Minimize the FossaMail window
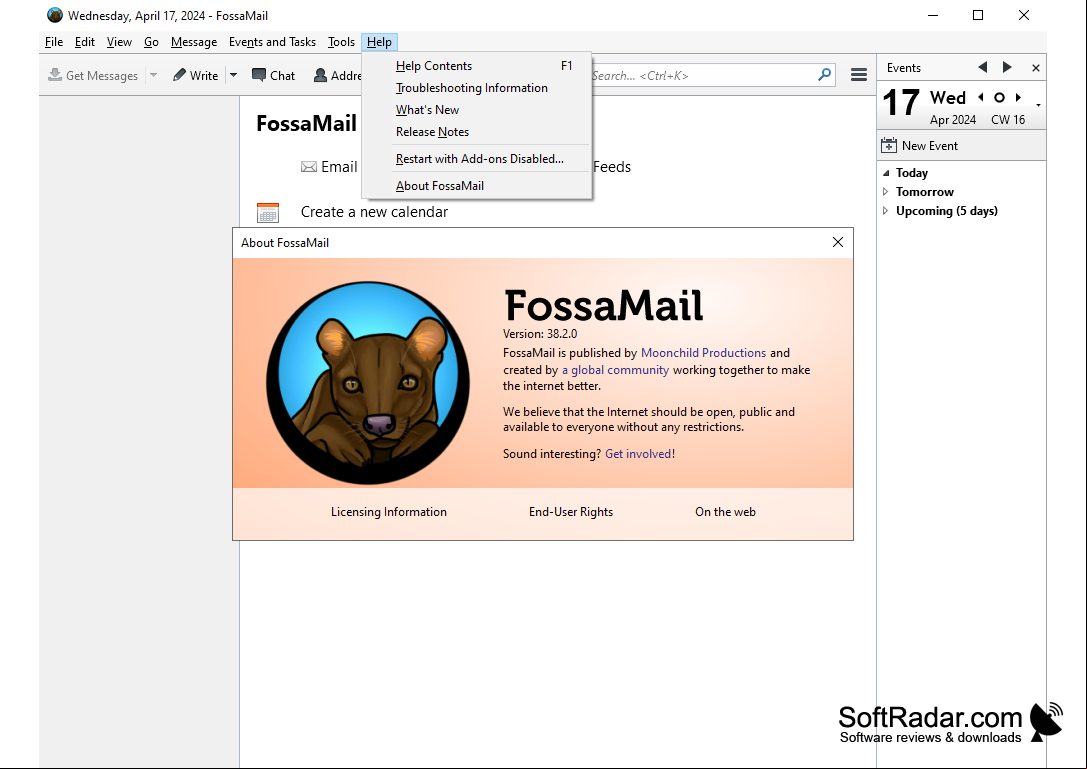The width and height of the screenshot is (1087, 769). [x=933, y=15]
